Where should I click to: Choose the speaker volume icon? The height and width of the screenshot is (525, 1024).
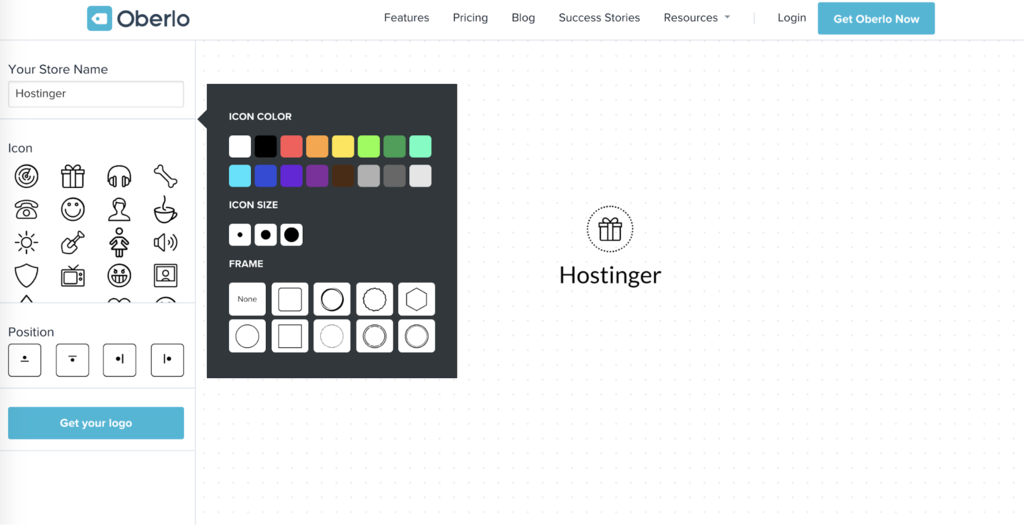165,242
